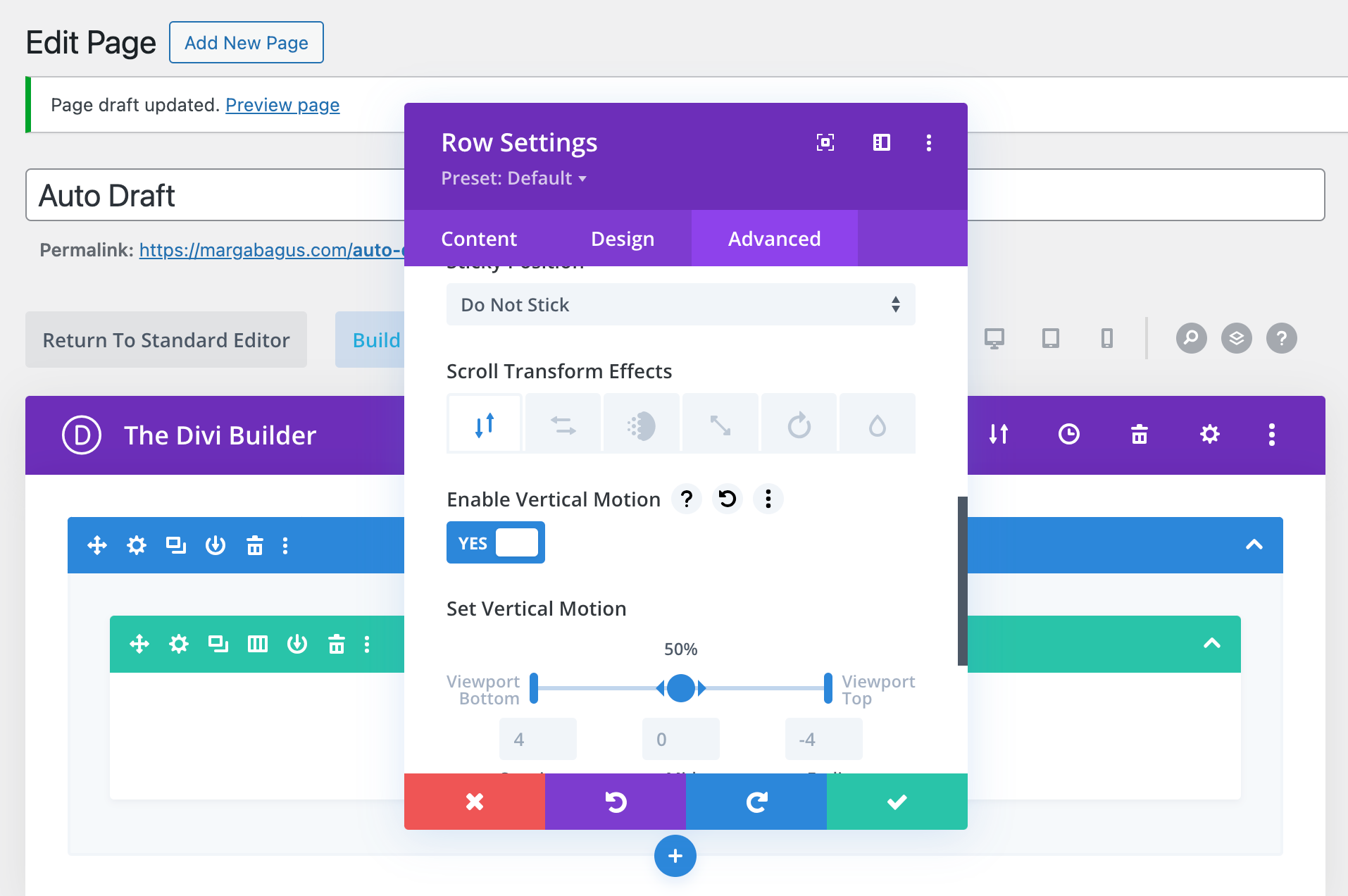Click starting offset field showing 4

tap(538, 739)
